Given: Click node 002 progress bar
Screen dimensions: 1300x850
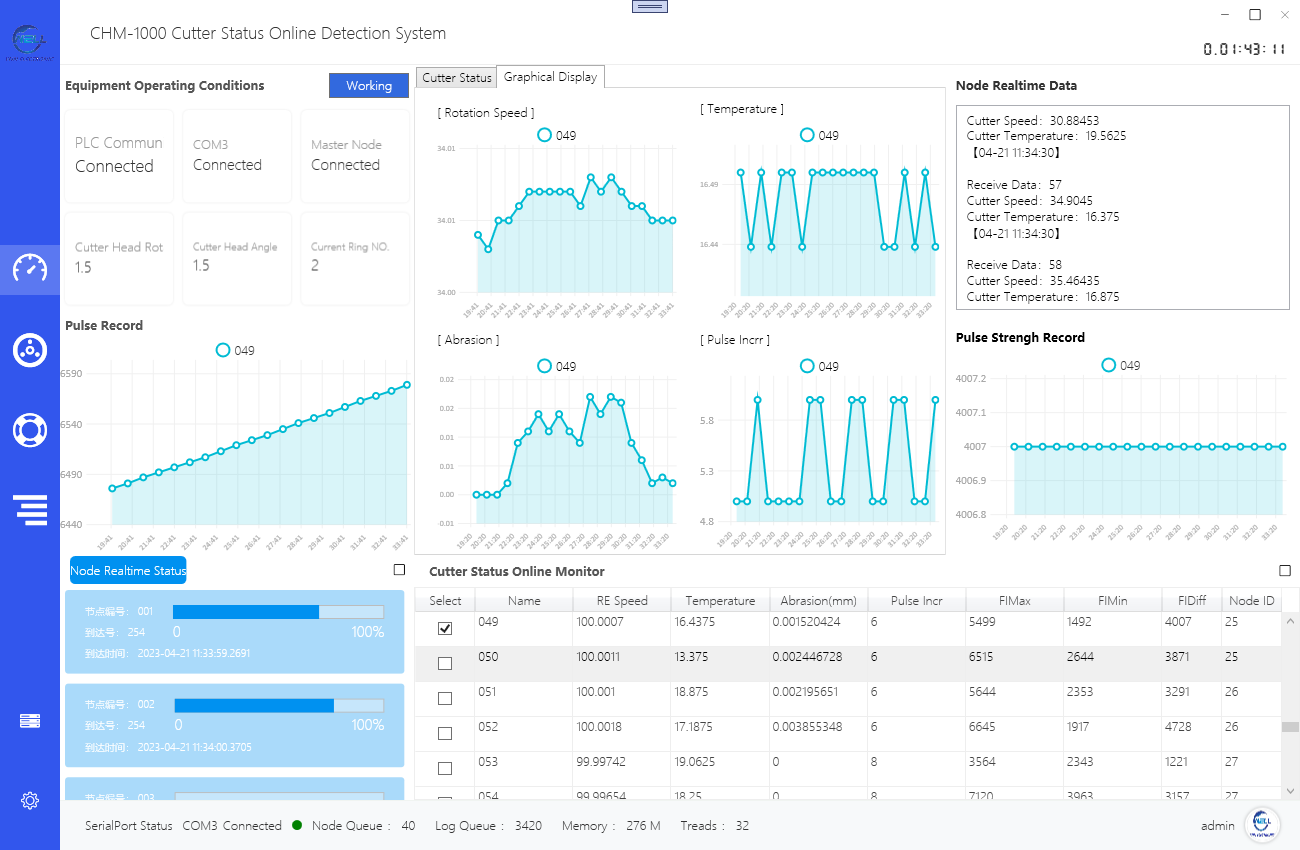Looking at the screenshot, I should [278, 705].
